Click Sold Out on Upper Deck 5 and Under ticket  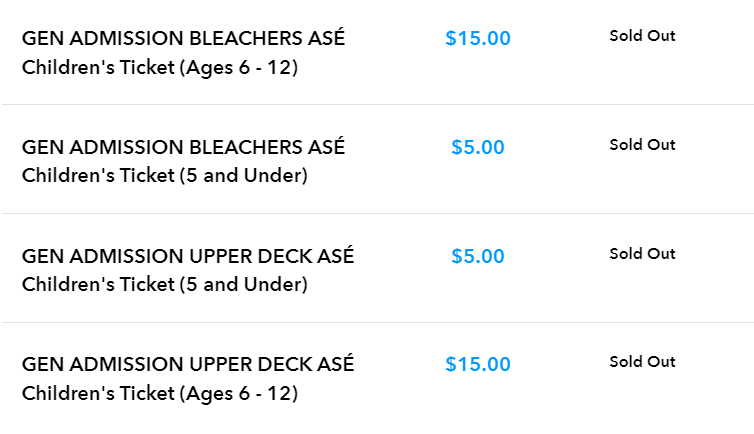tap(642, 254)
